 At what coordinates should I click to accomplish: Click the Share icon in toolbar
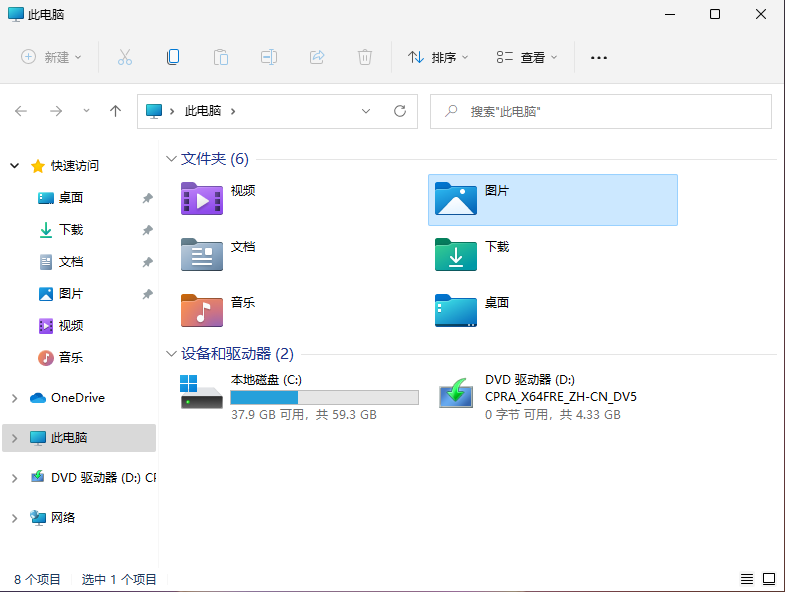coord(317,57)
